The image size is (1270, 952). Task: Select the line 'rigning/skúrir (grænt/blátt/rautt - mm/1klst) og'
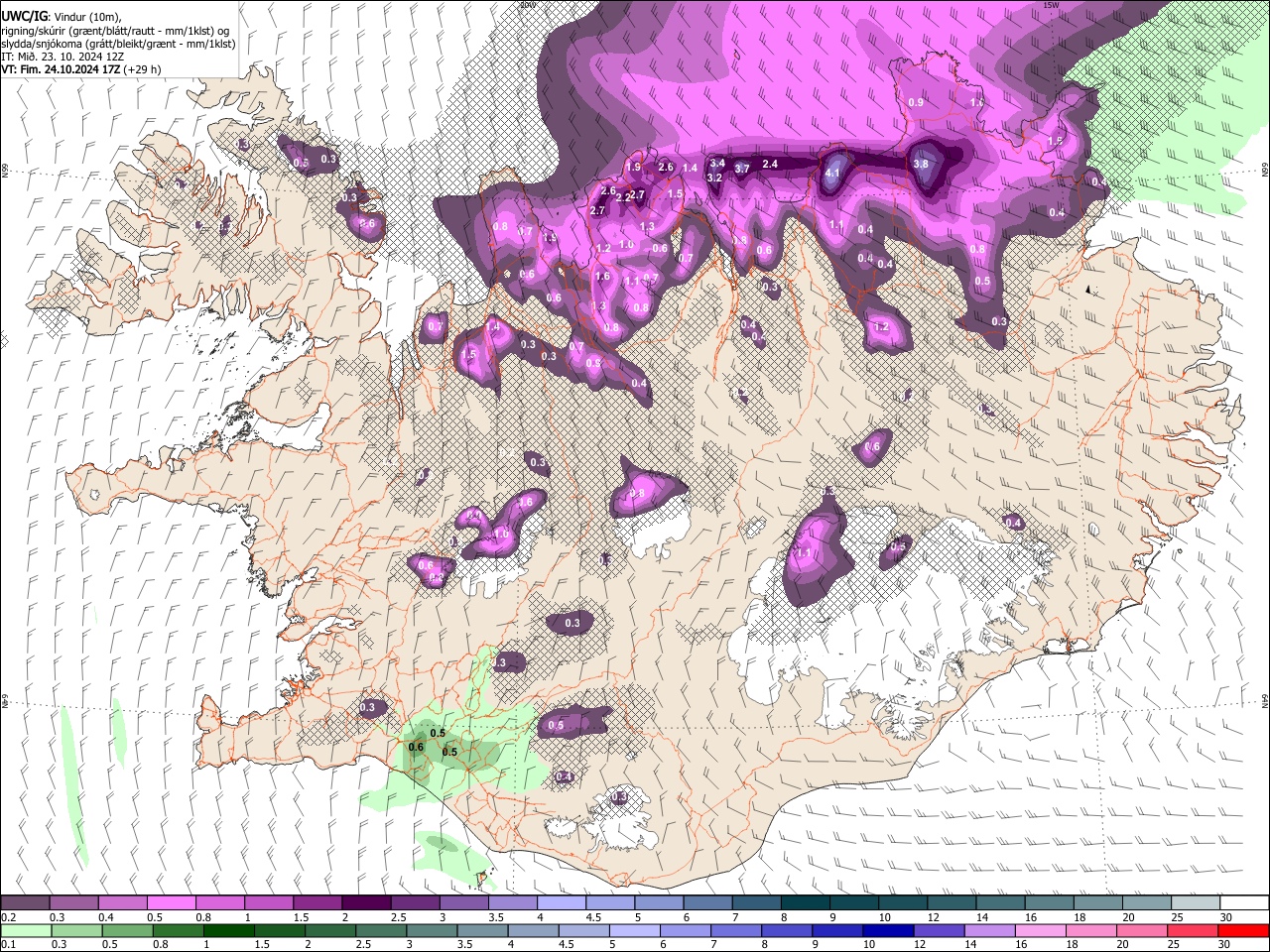[115, 31]
